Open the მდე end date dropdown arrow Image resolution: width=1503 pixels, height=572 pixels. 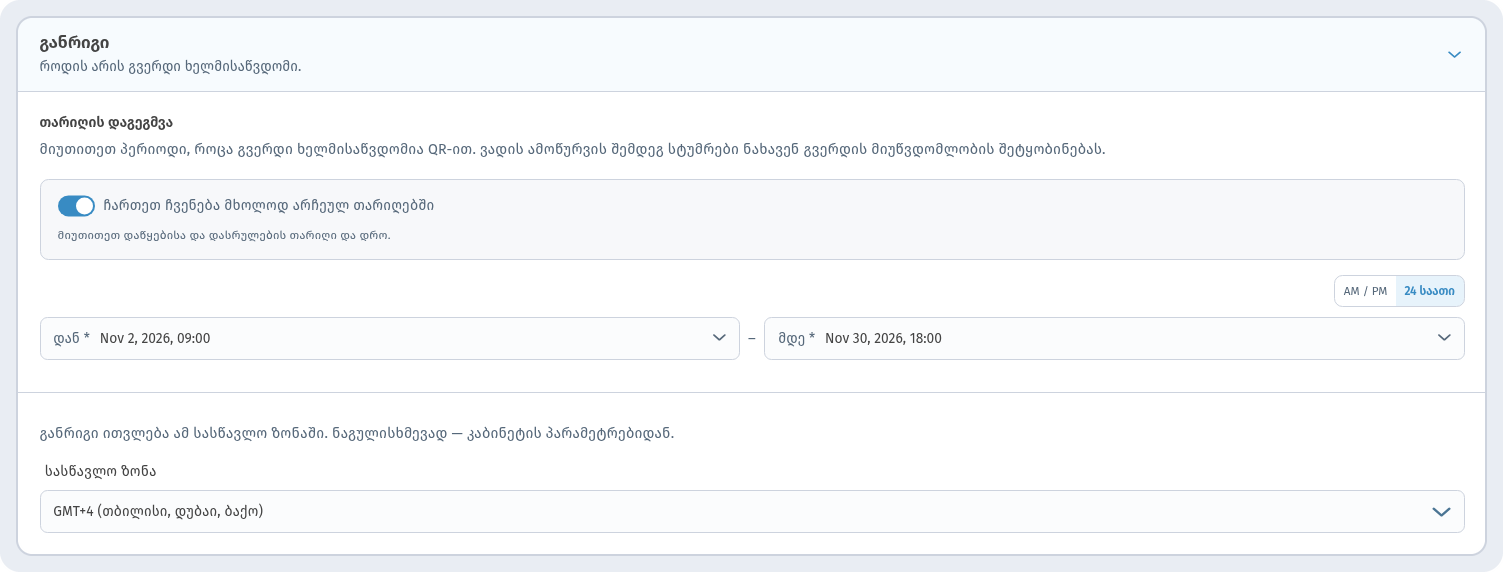pos(1444,338)
